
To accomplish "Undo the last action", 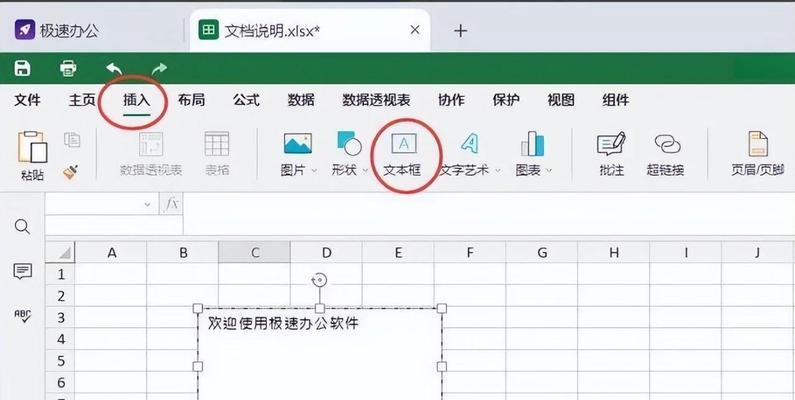I will pyautogui.click(x=114, y=68).
